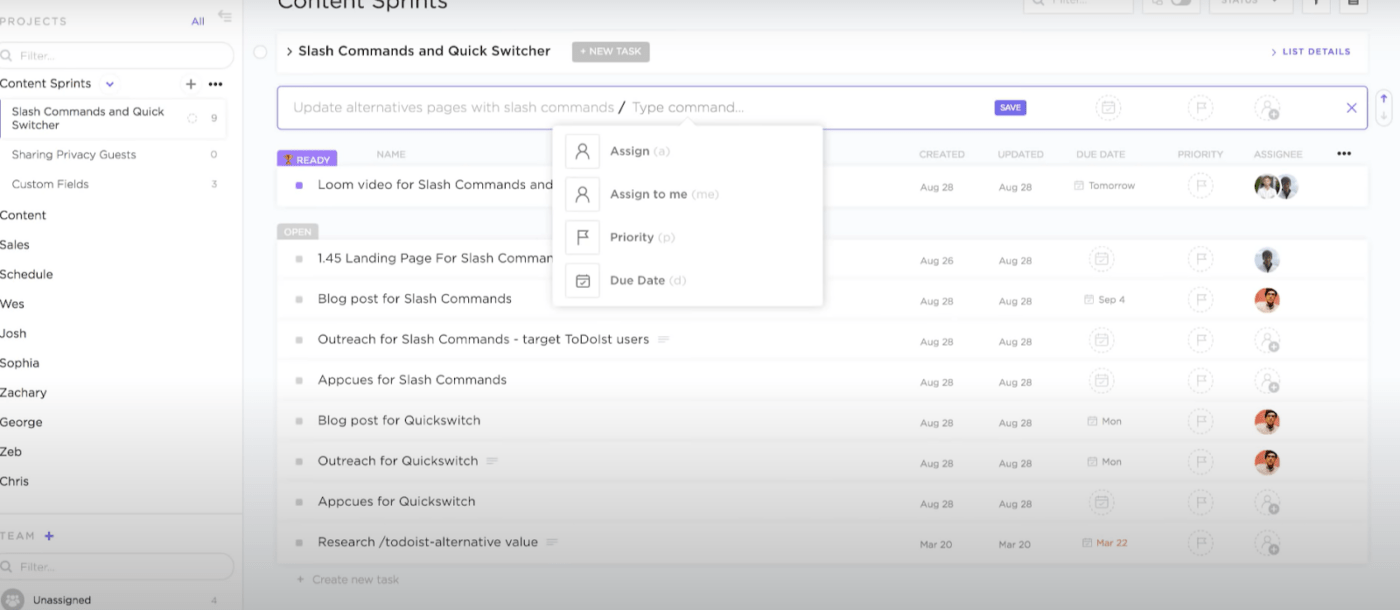Expand Content Sprints dropdown chevron in sidebar
Screen dimensions: 1400x610
pyautogui.click(x=110, y=84)
